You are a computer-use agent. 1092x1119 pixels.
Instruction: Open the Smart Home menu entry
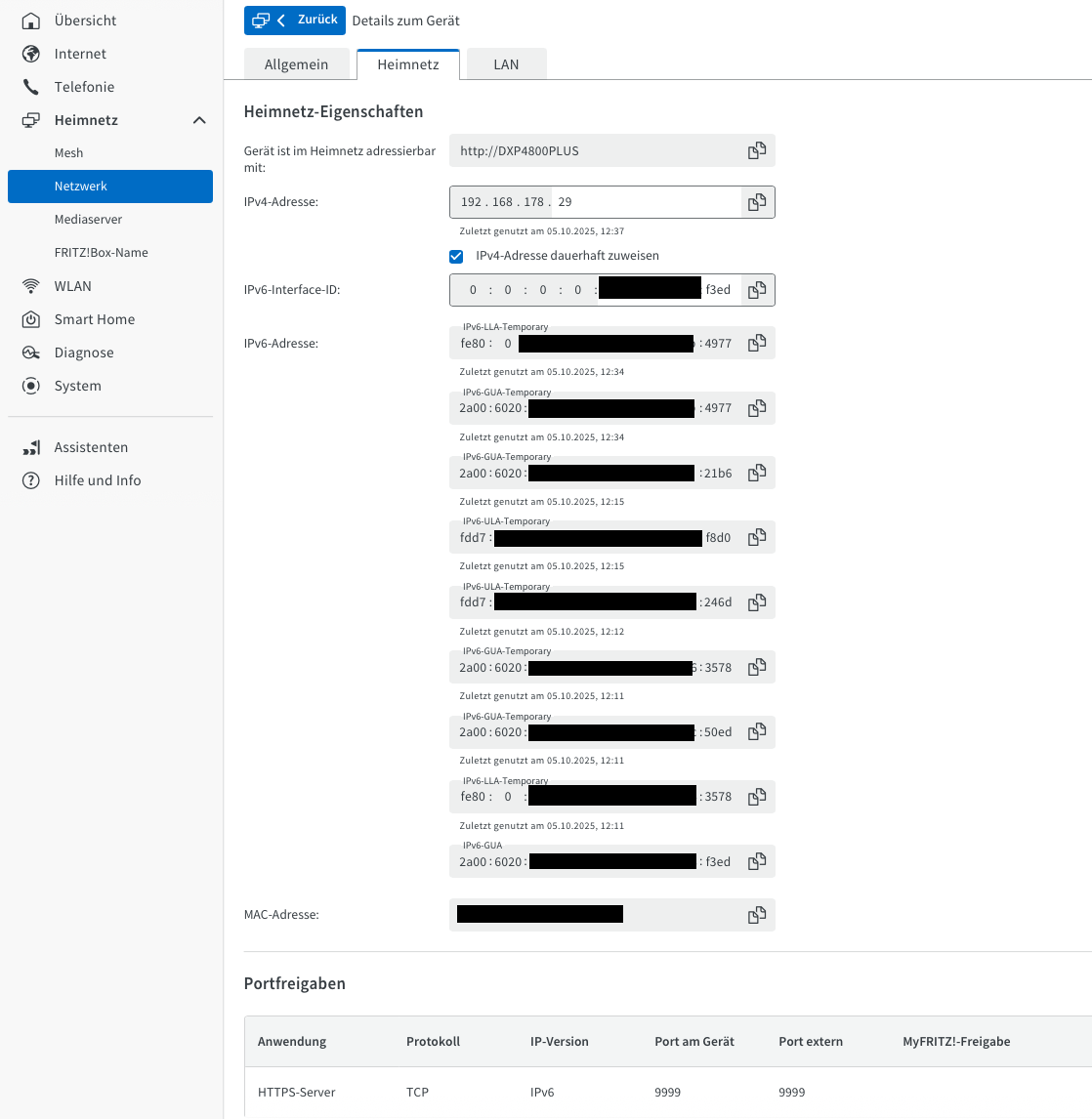[x=94, y=319]
